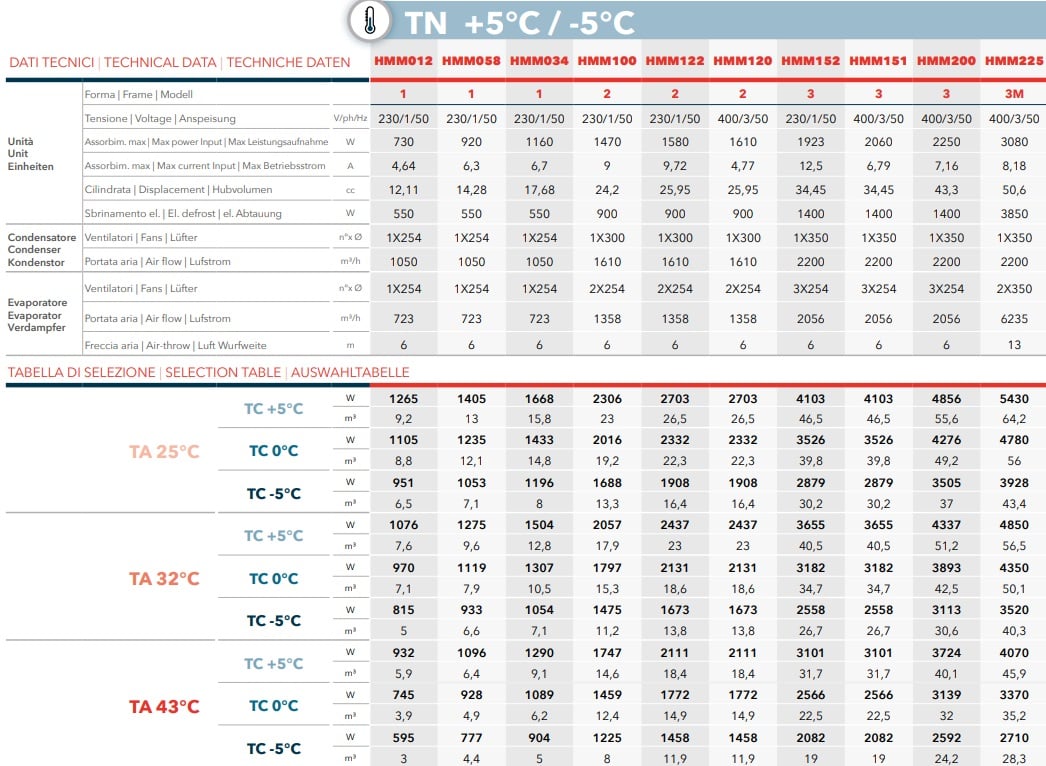The width and height of the screenshot is (1046, 766).
Task: Click the HMM034 column header
Action: point(539,61)
